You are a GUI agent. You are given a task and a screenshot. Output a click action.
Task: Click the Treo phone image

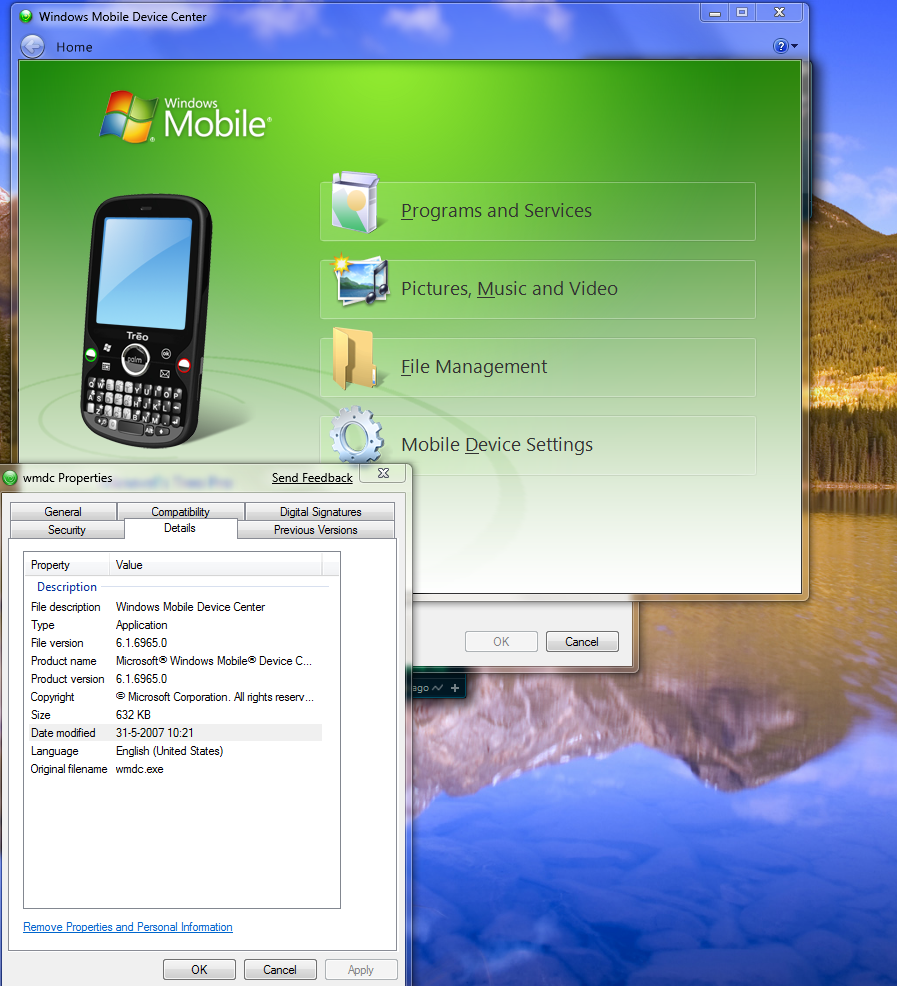coord(147,320)
